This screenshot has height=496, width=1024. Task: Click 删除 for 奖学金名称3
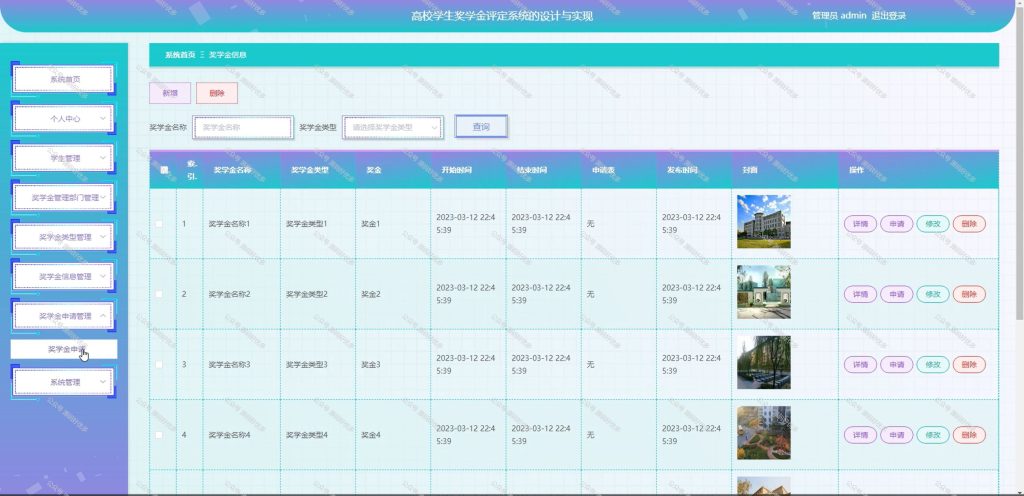[969, 365]
